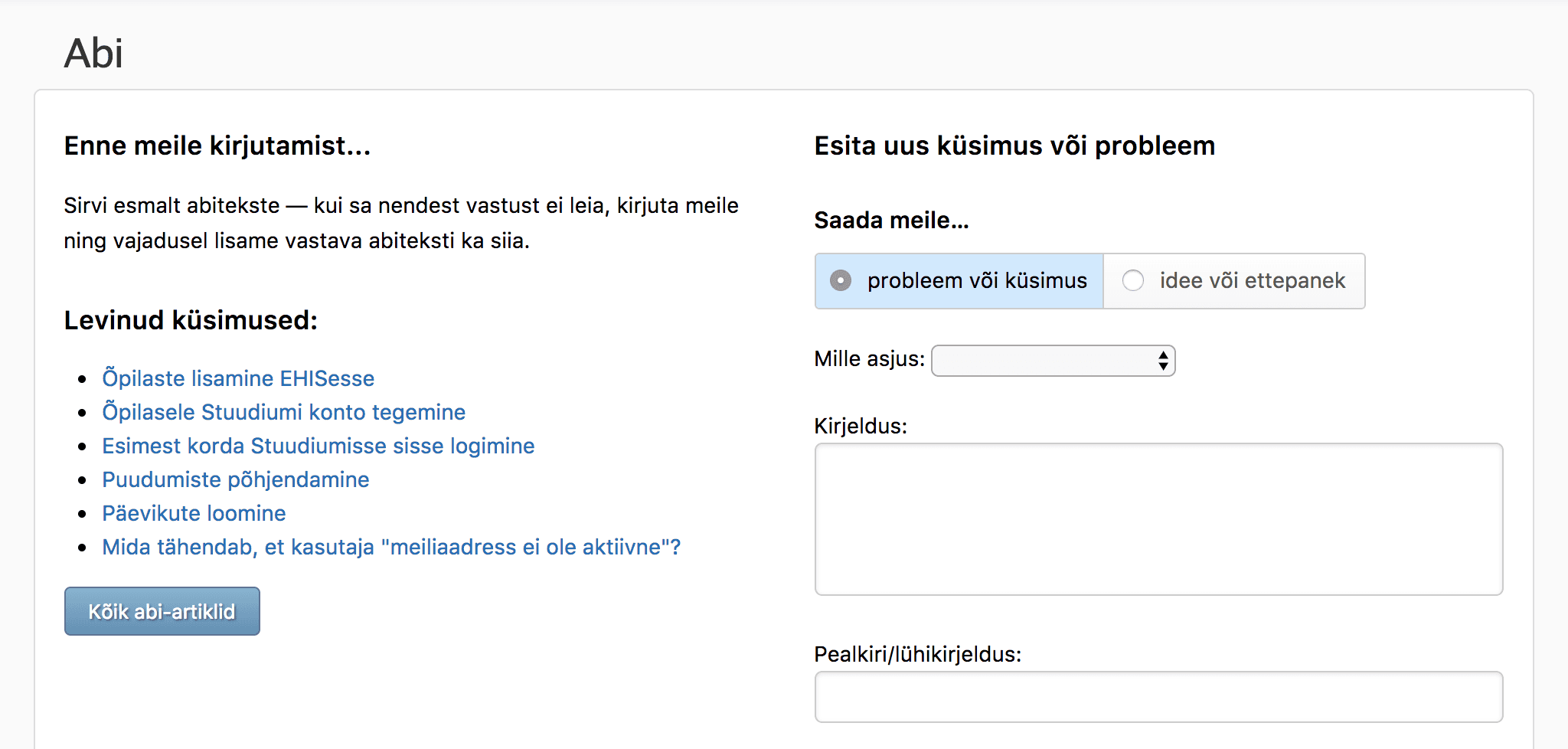The image size is (1568, 749).
Task: Follow "Esimest korda Stuudiumisse sisse logimine" link
Action: [318, 446]
